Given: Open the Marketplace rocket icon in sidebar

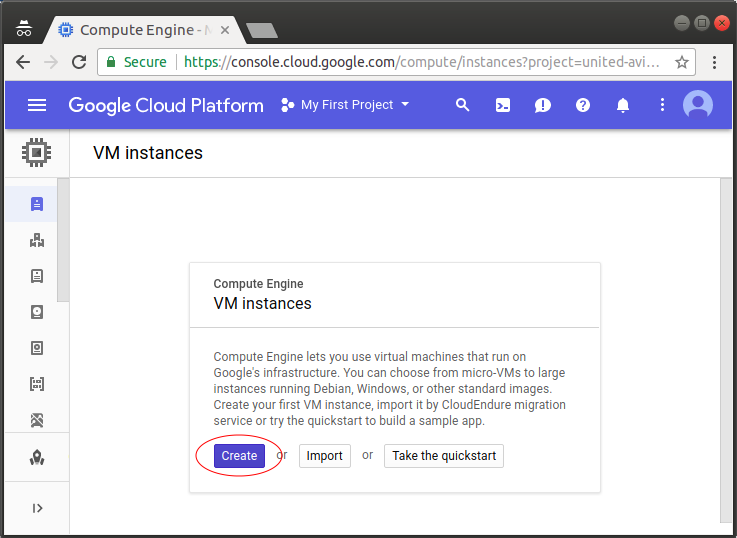Looking at the screenshot, I should (x=37, y=457).
